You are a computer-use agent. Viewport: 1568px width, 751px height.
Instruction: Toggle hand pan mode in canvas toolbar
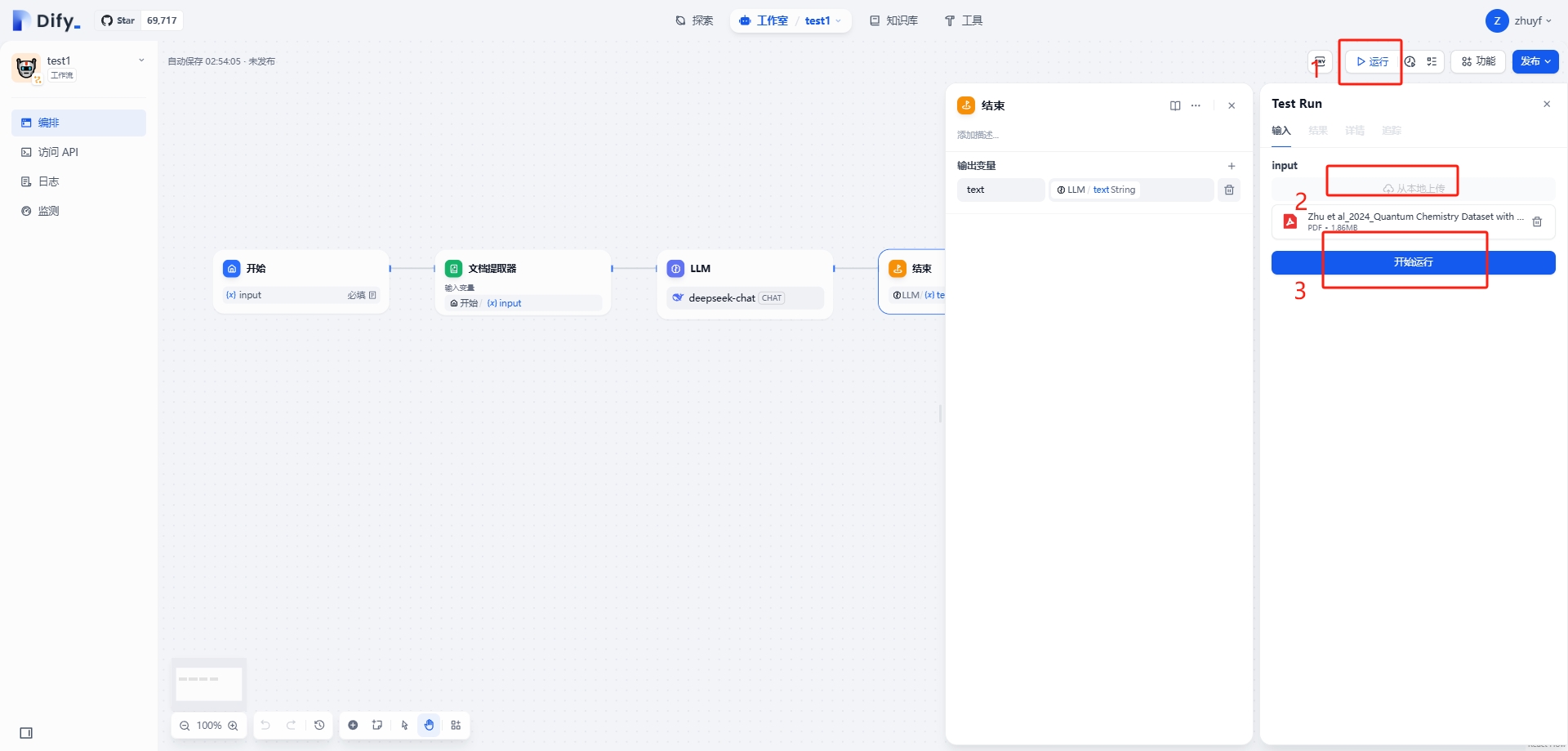click(x=430, y=725)
